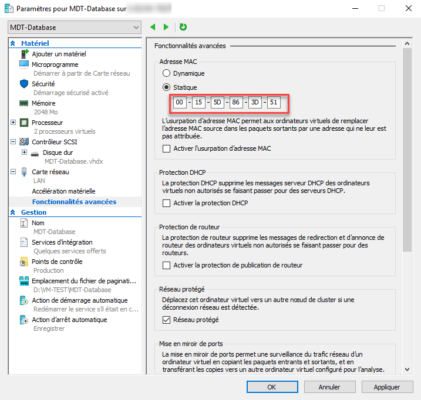Open the MDT-Database virtual machine dropdown
Viewport: 421px width, 400px height.
[74, 27]
